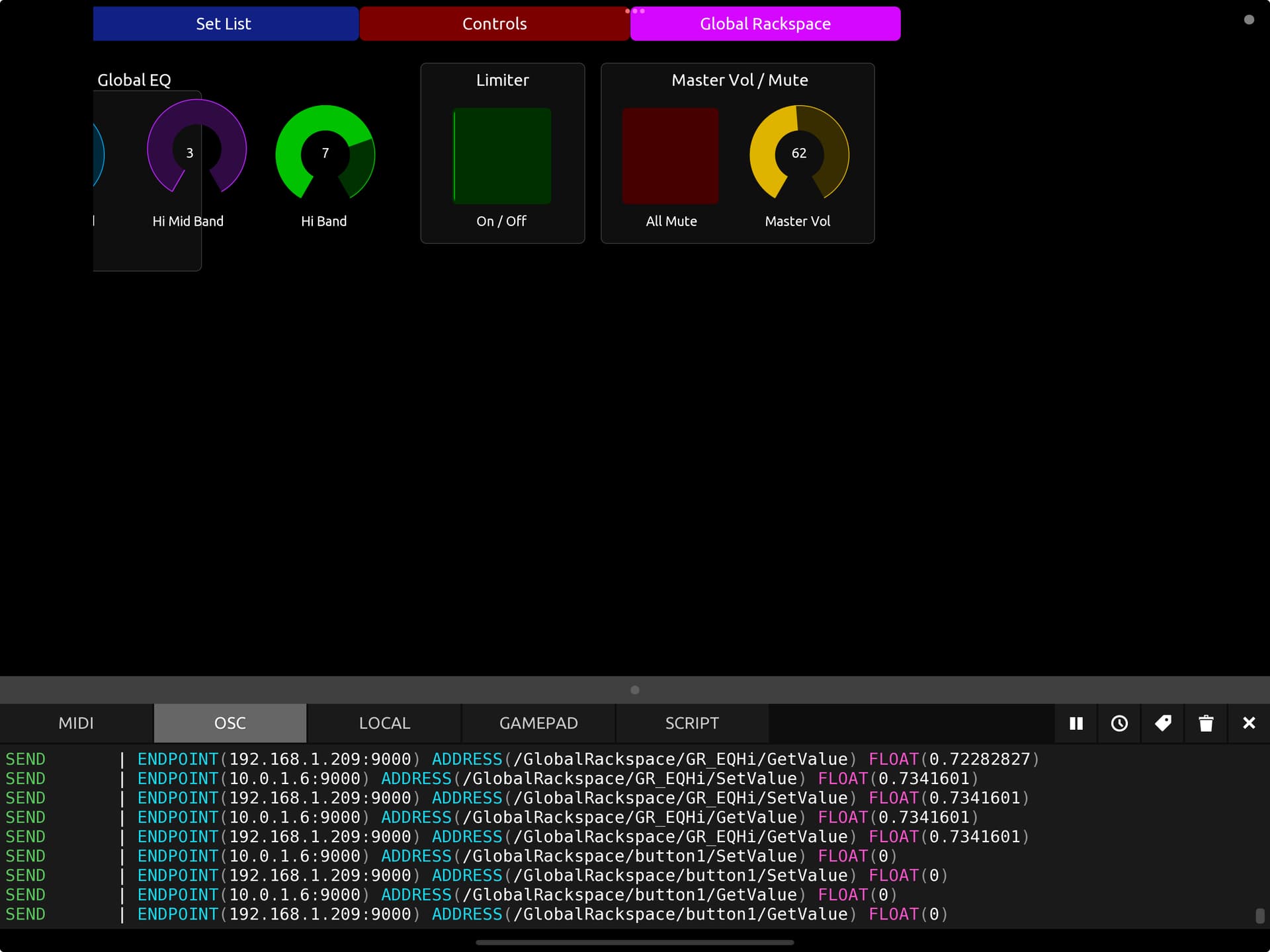Toggle the All Mute red button

tap(670, 156)
